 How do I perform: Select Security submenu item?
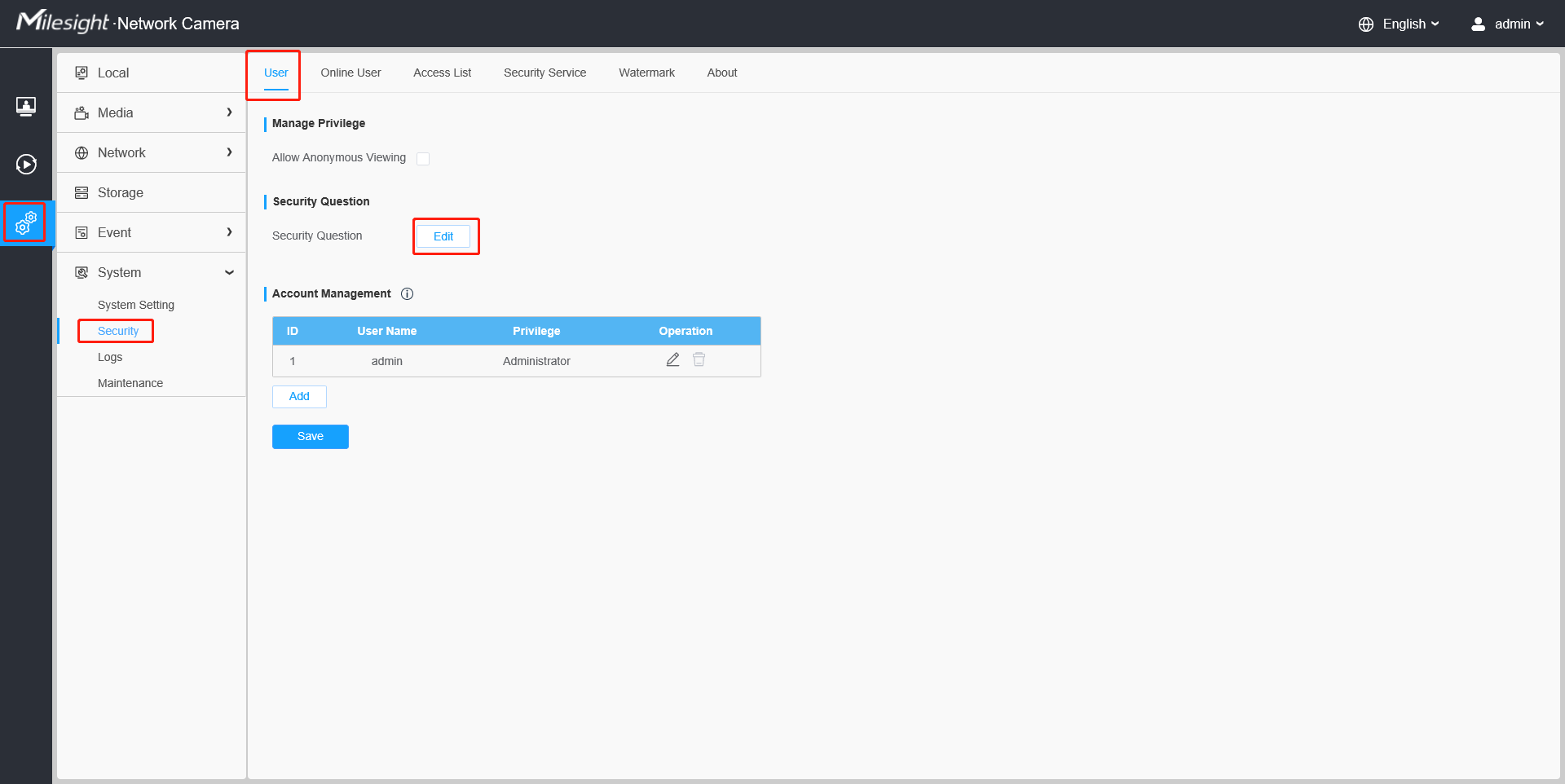118,331
